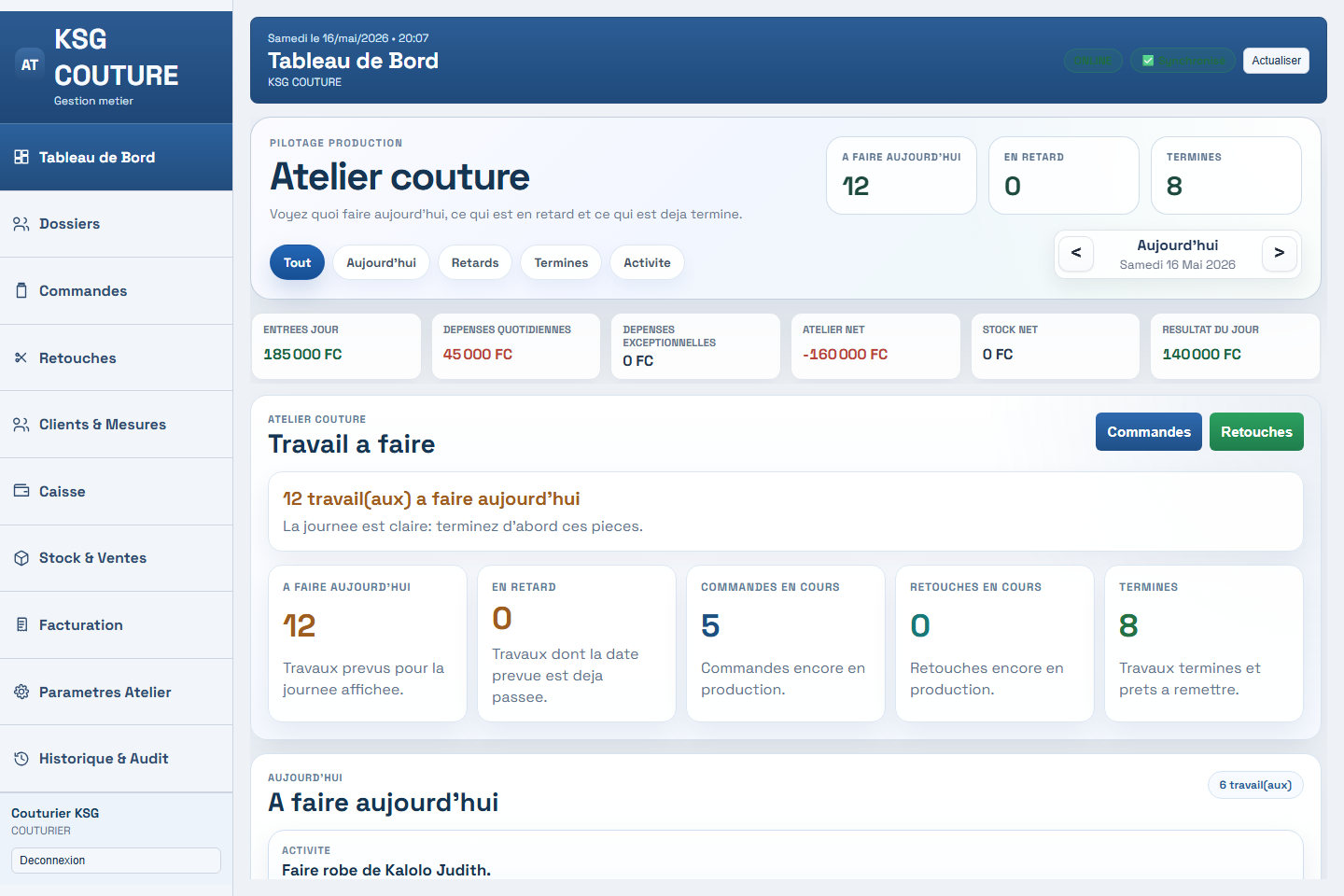Go to Commandes in sidebar

pos(116,291)
